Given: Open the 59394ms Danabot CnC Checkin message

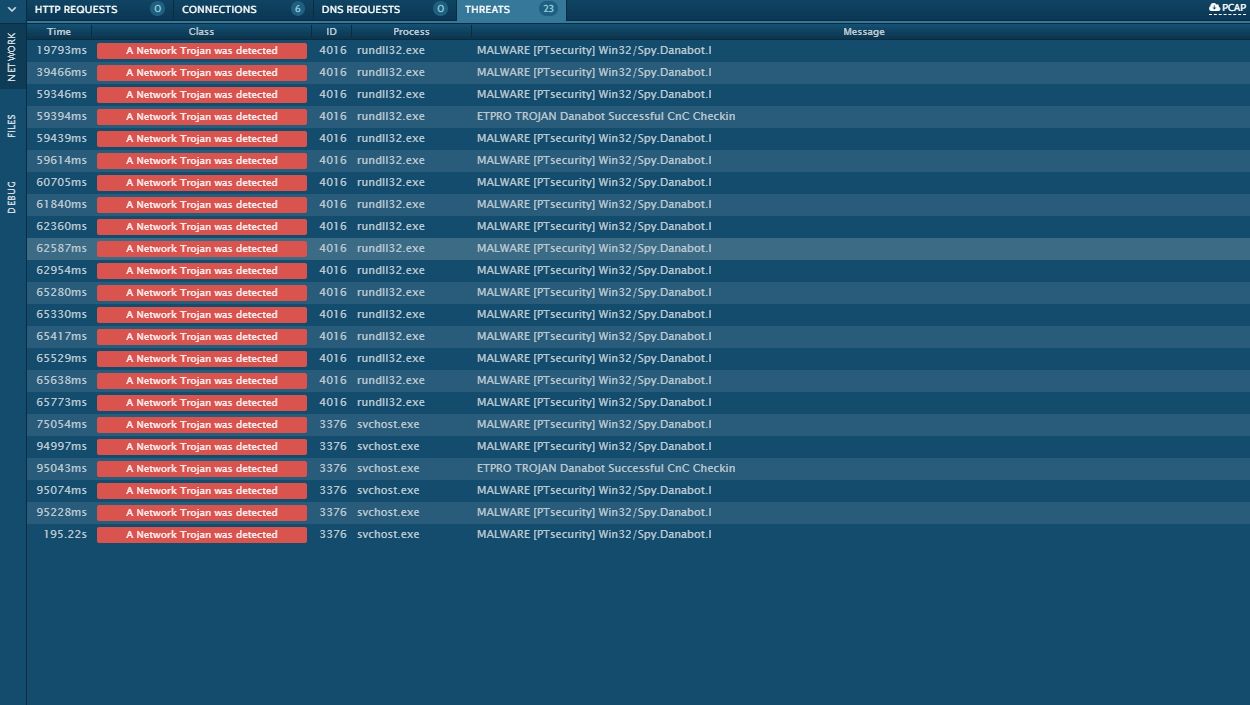Looking at the screenshot, I should tap(605, 117).
